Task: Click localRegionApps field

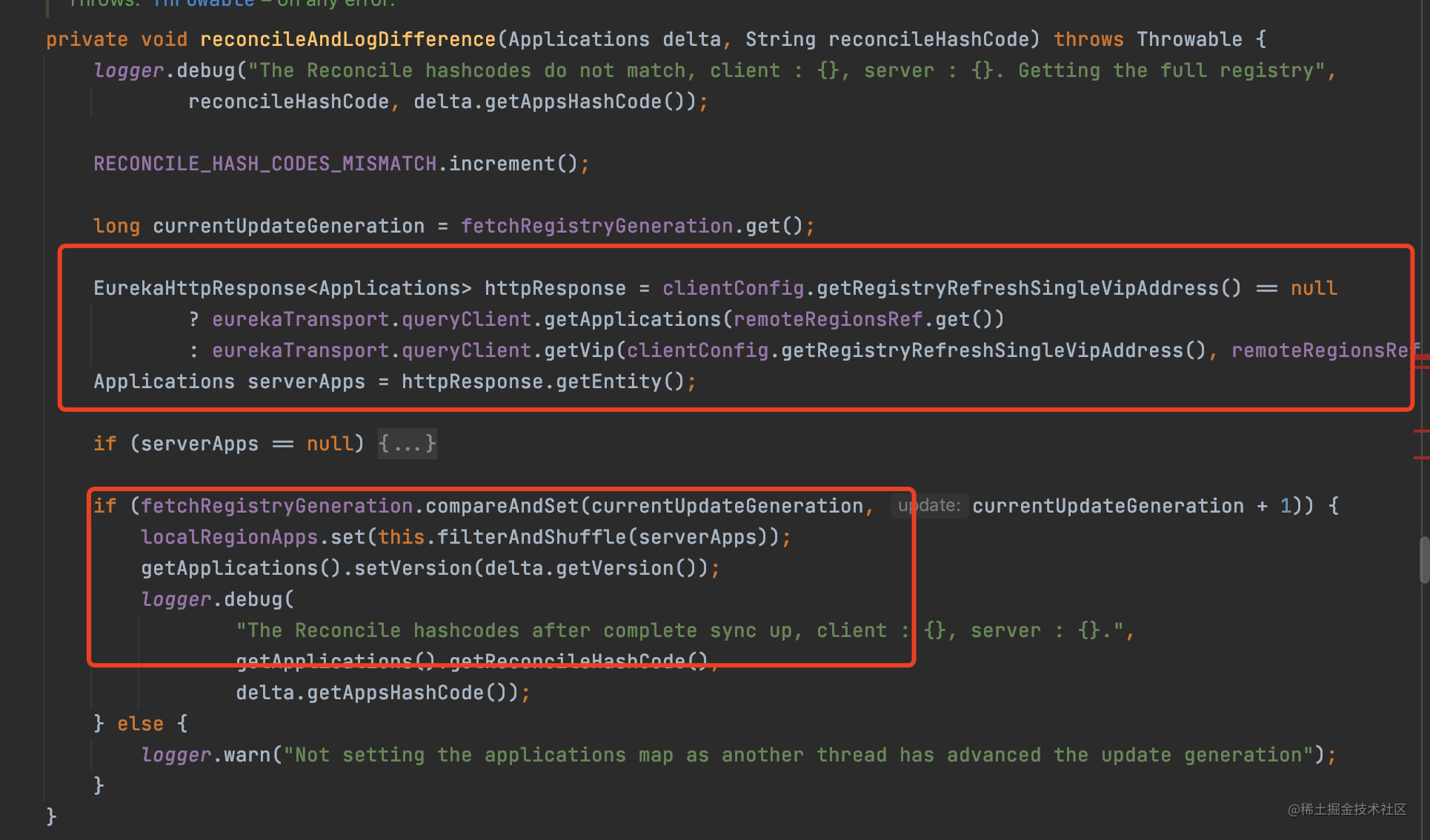Action: 229,537
